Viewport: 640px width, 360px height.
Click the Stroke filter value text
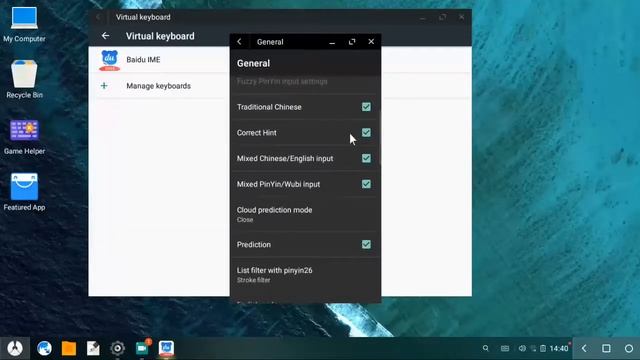click(253, 280)
